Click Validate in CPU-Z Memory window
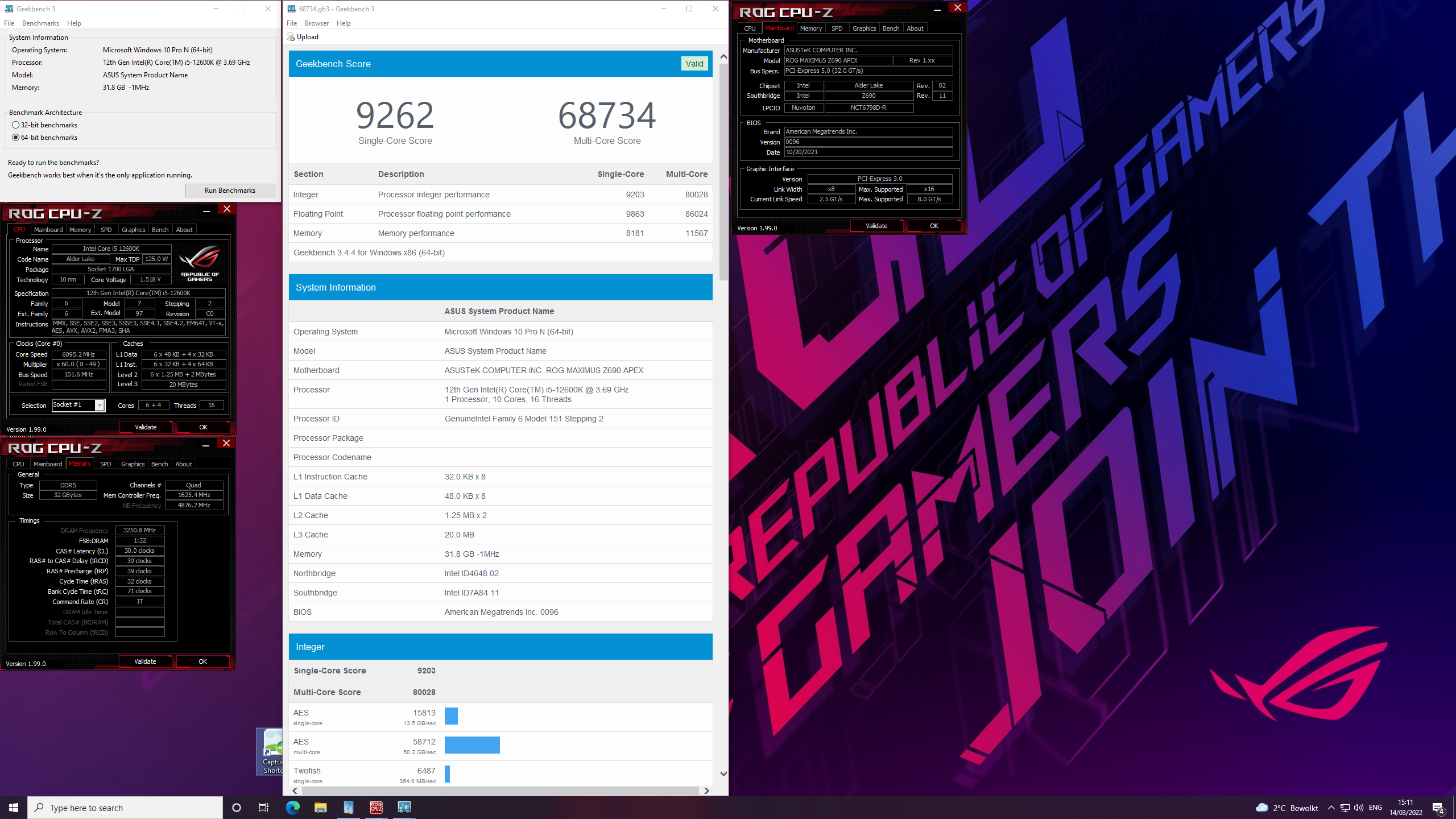The height and width of the screenshot is (819, 1456). point(145,661)
